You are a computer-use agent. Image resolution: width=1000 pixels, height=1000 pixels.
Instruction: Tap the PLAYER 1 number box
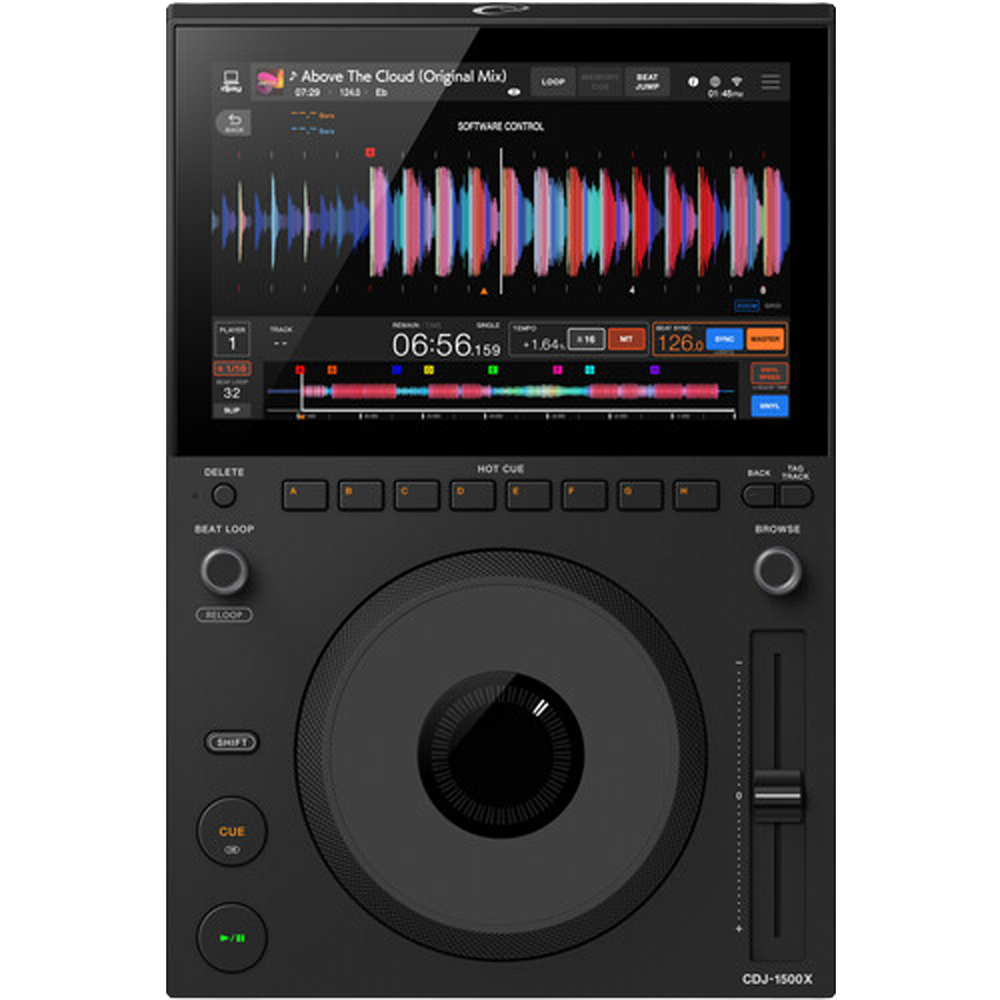(x=232, y=338)
